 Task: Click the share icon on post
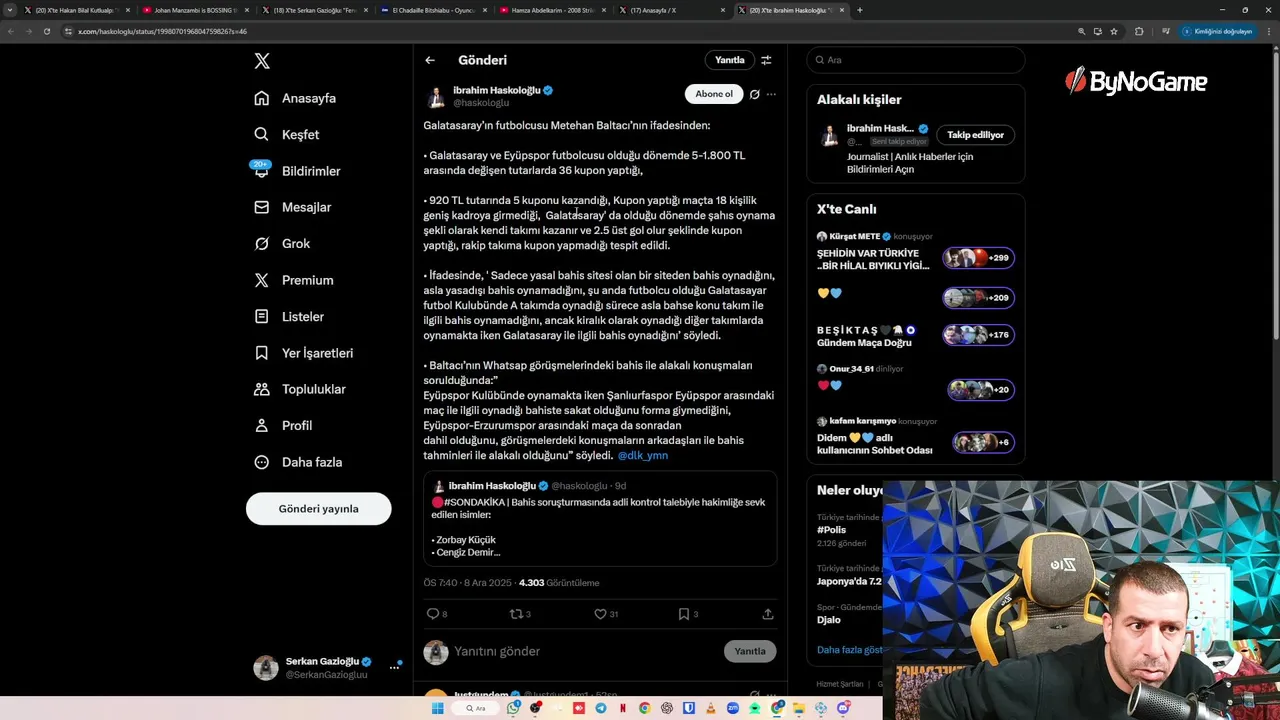coord(768,614)
